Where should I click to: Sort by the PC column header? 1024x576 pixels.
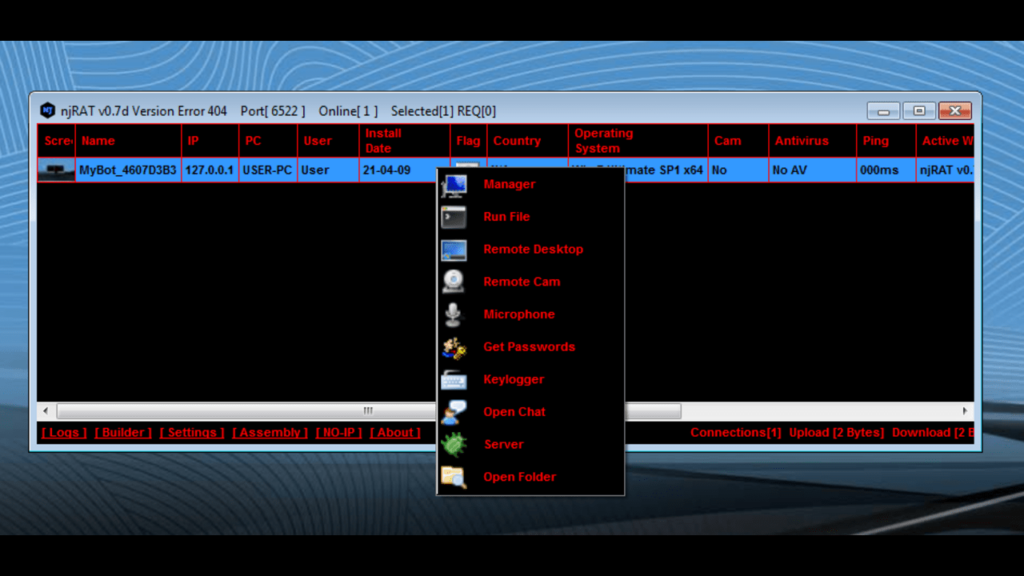[268, 140]
